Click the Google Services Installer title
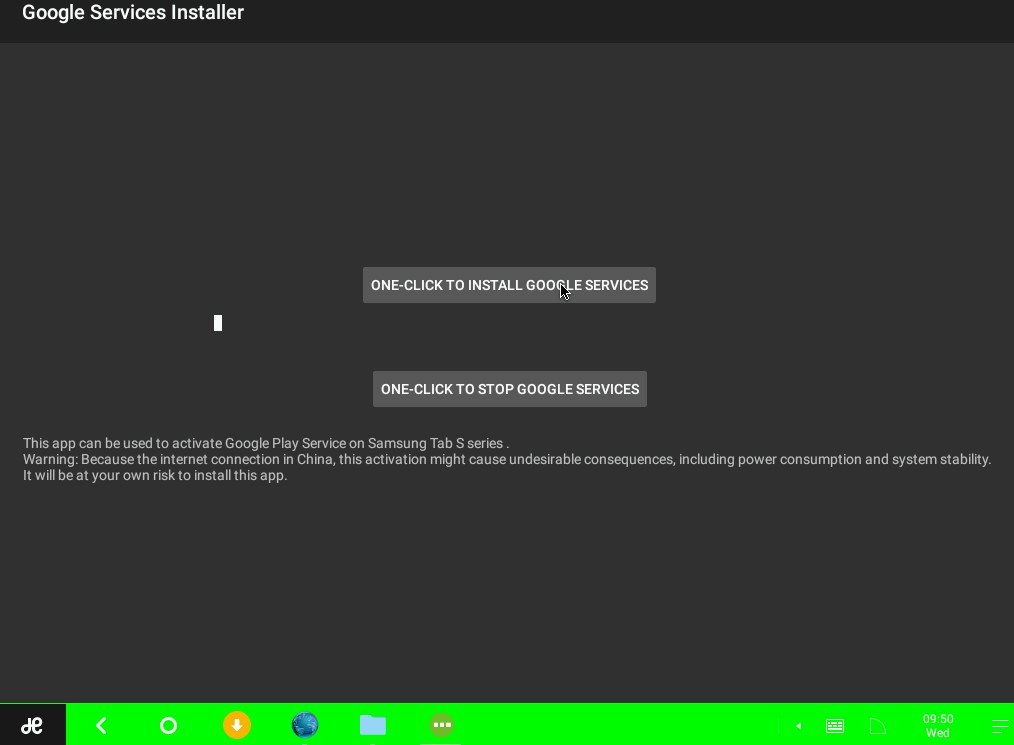The height and width of the screenshot is (745, 1014). [x=133, y=13]
